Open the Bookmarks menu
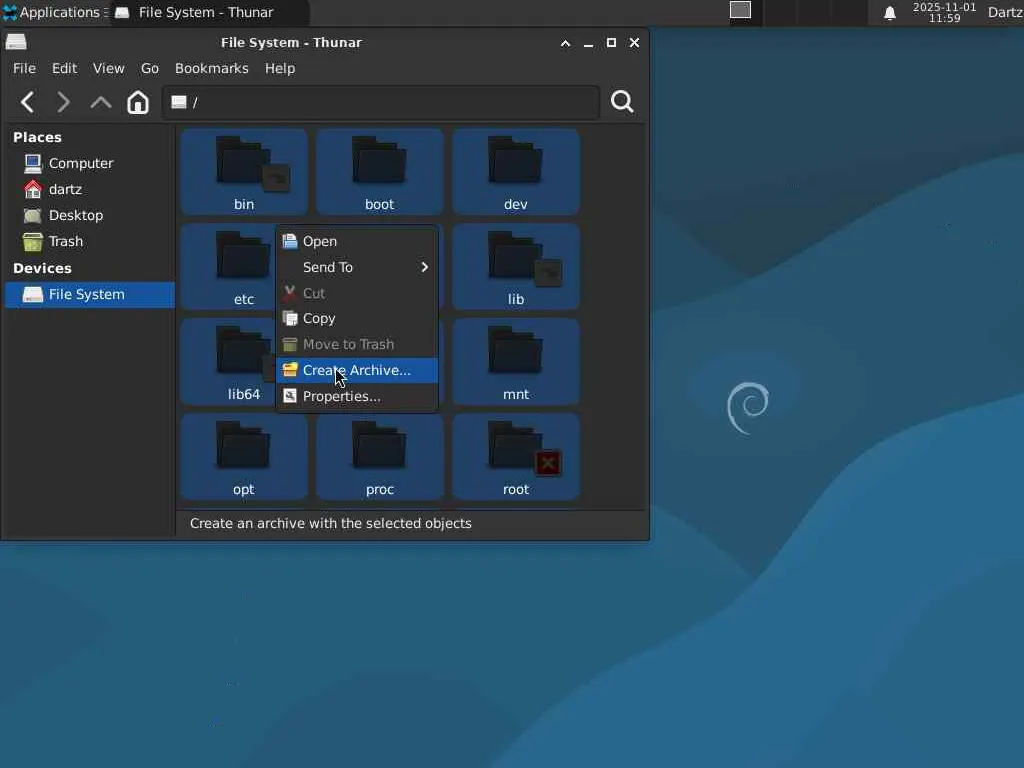 211,68
